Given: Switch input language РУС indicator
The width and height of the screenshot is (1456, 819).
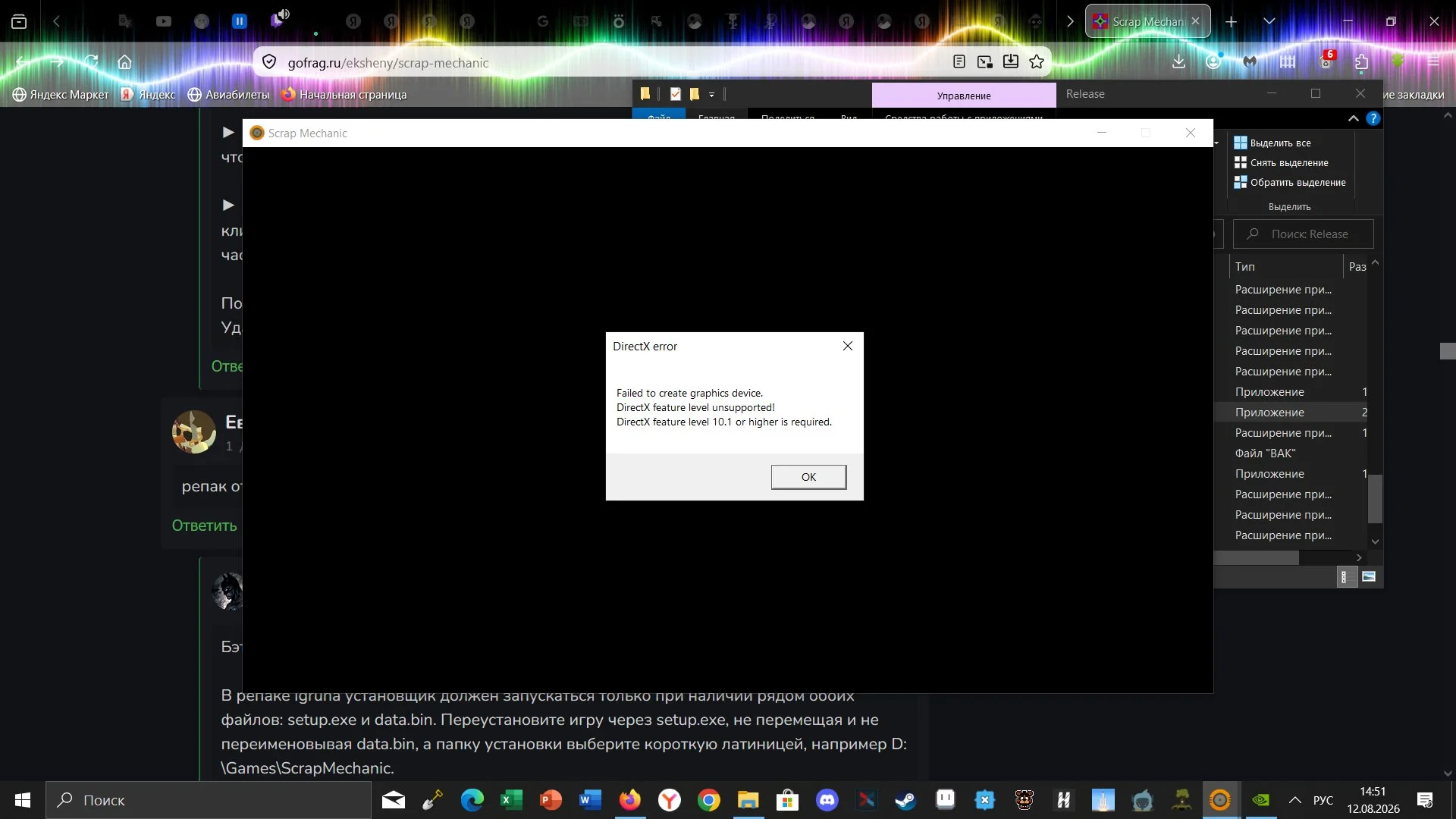Looking at the screenshot, I should pyautogui.click(x=1323, y=800).
